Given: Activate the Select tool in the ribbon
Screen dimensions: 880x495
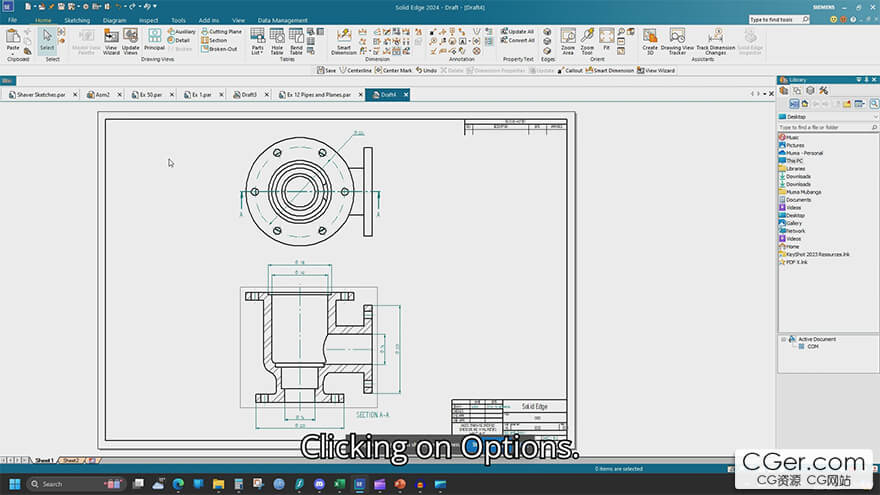Looking at the screenshot, I should [x=47, y=40].
